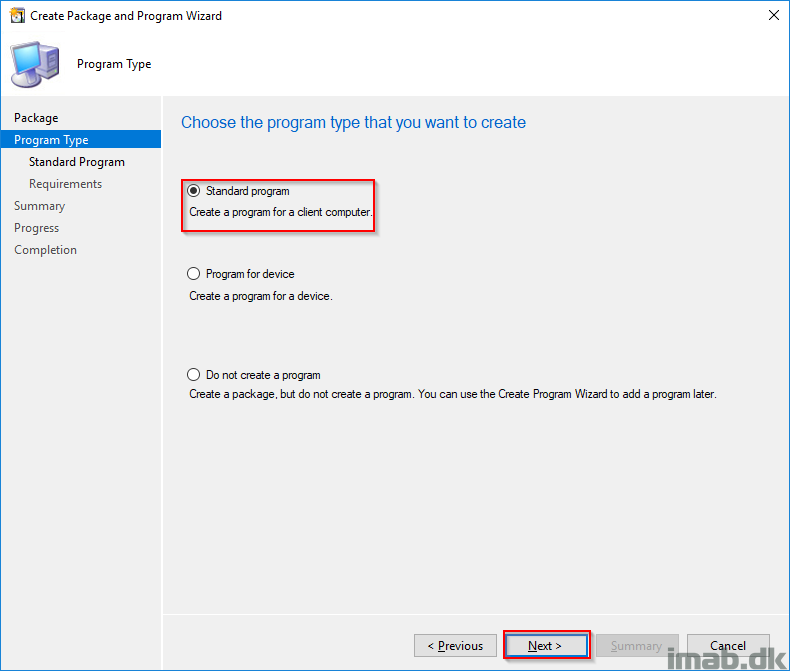Select the Progress sidebar step
The height and width of the screenshot is (671, 790).
pos(36,228)
